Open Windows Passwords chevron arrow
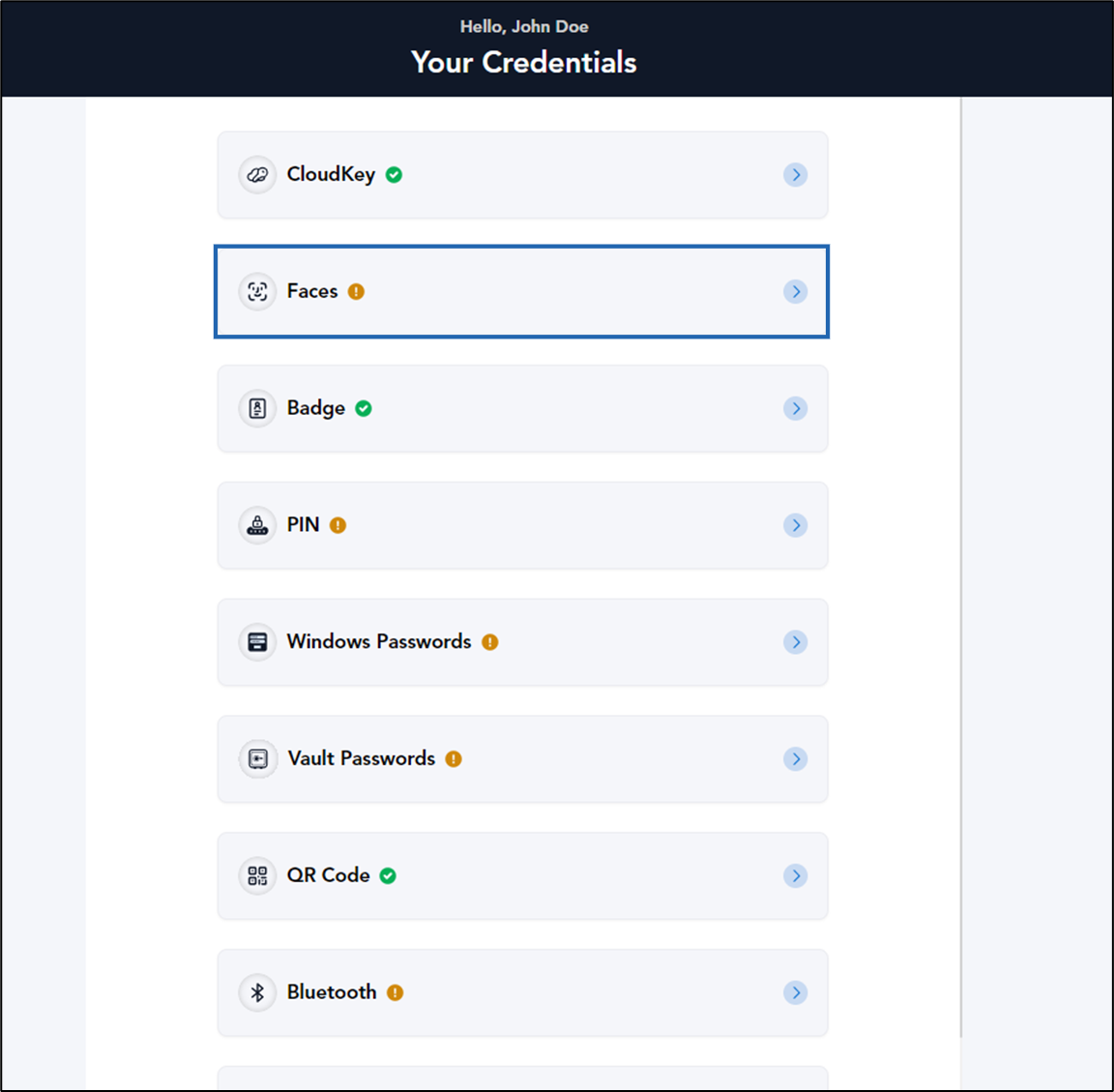 click(x=796, y=642)
